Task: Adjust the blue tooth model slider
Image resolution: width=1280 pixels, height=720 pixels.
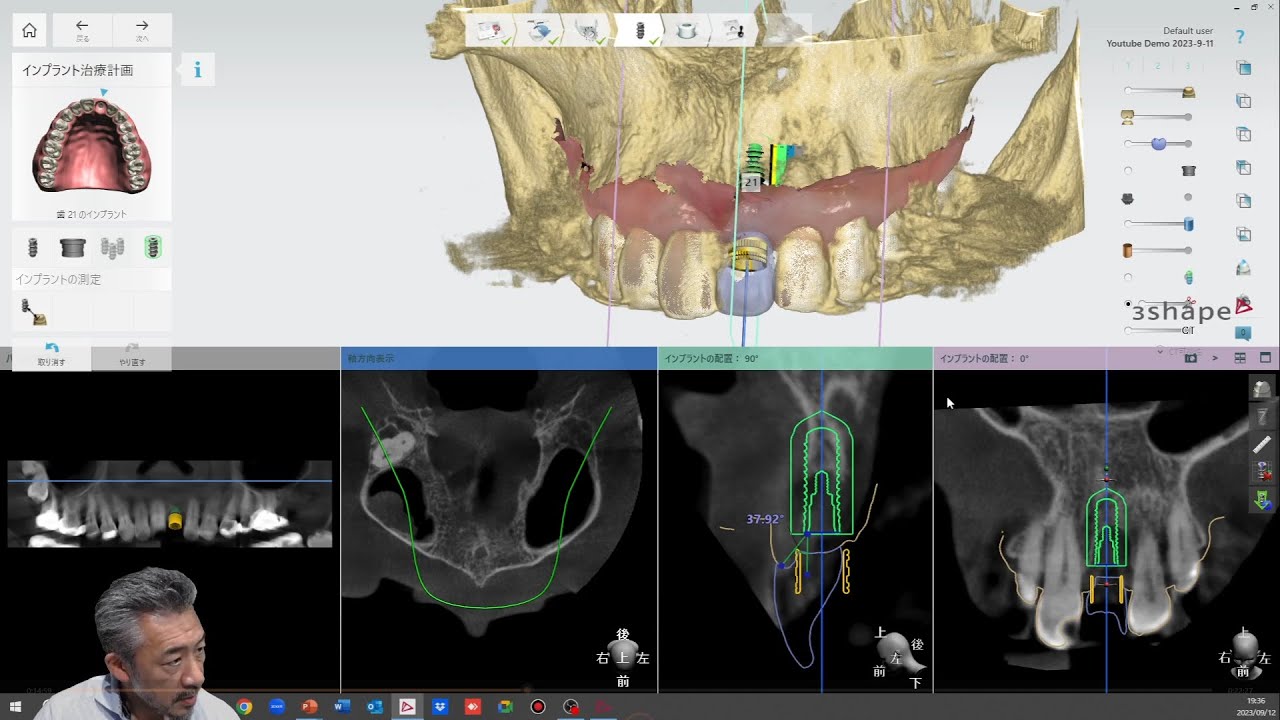Action: point(1158,144)
